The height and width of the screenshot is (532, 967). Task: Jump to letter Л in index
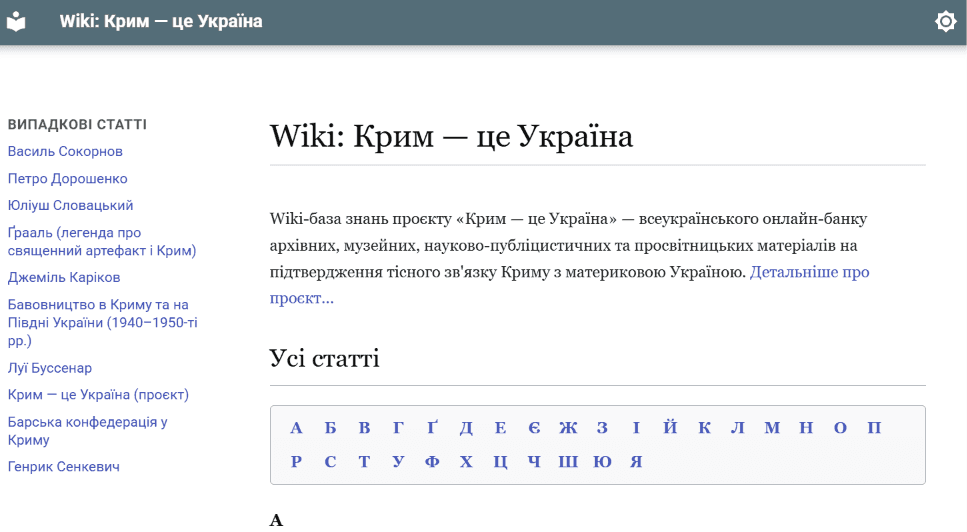(738, 427)
